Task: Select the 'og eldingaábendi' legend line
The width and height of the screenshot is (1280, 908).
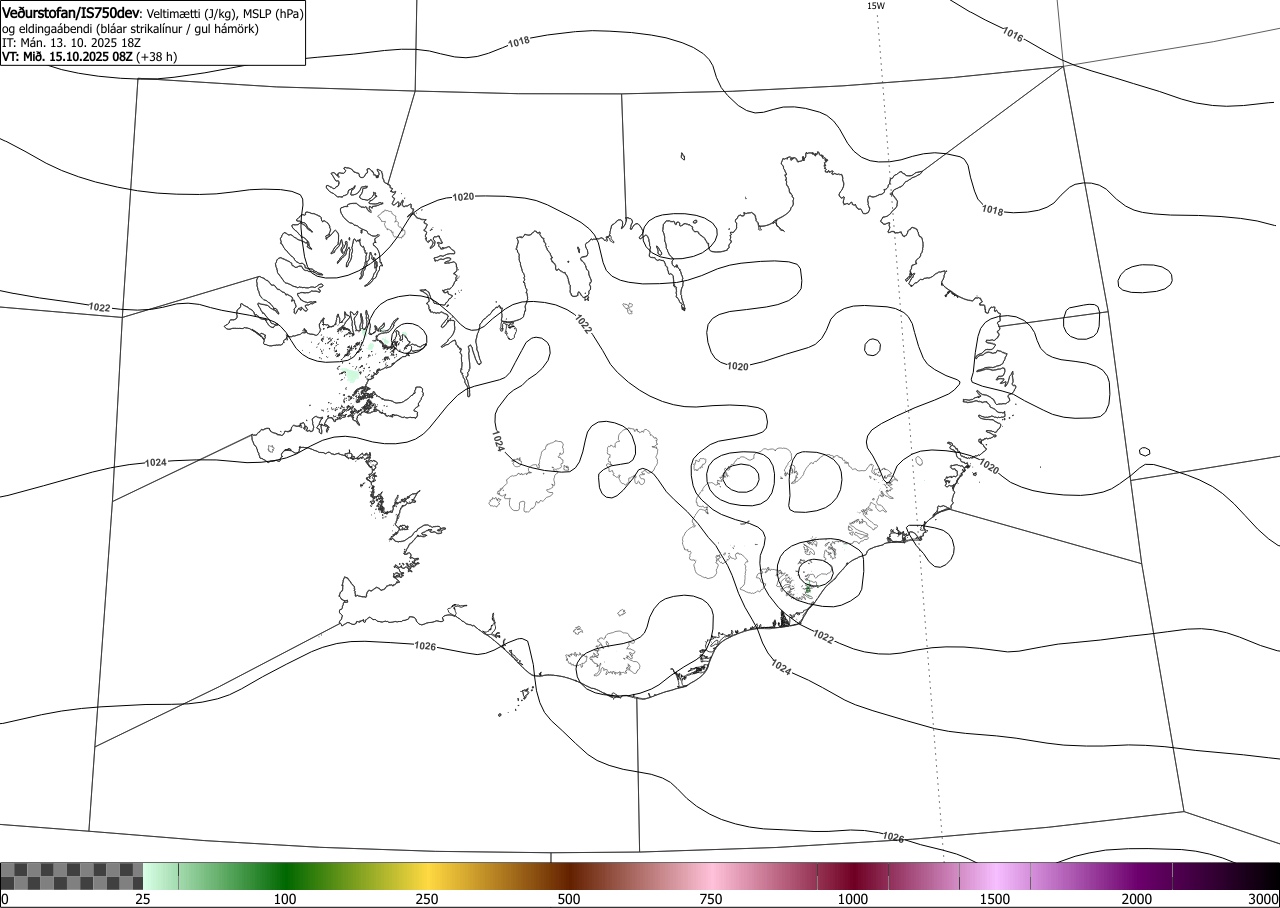Action: (x=130, y=29)
